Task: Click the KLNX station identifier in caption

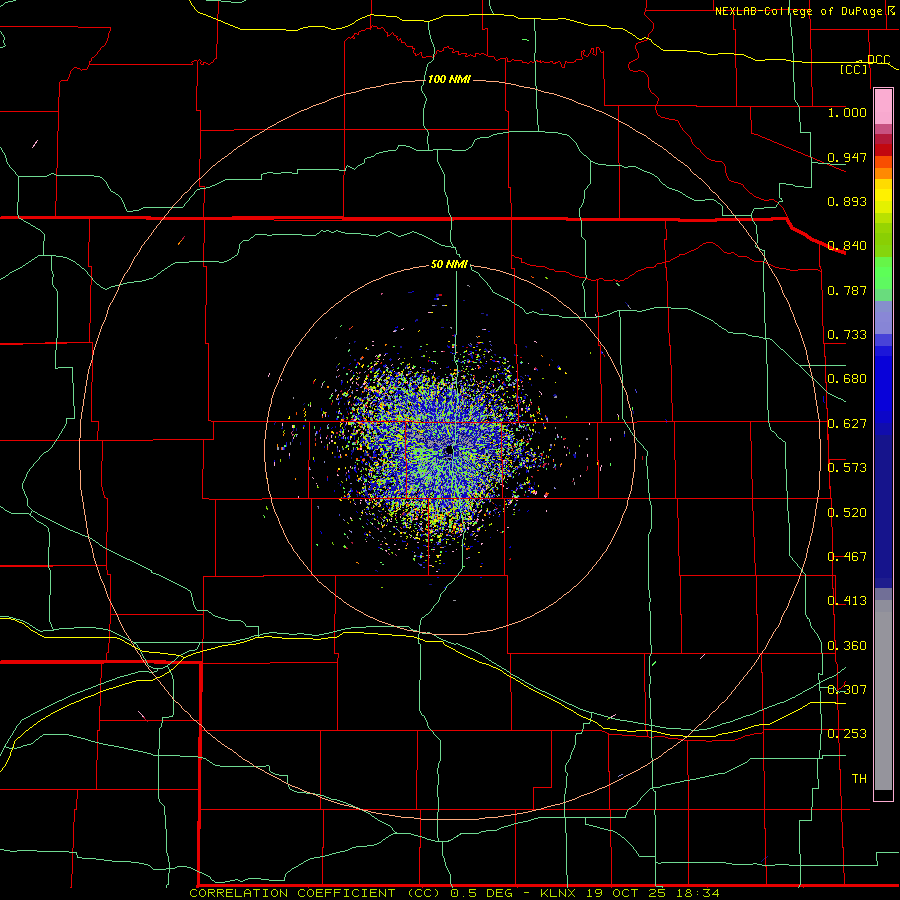Action: [559, 893]
